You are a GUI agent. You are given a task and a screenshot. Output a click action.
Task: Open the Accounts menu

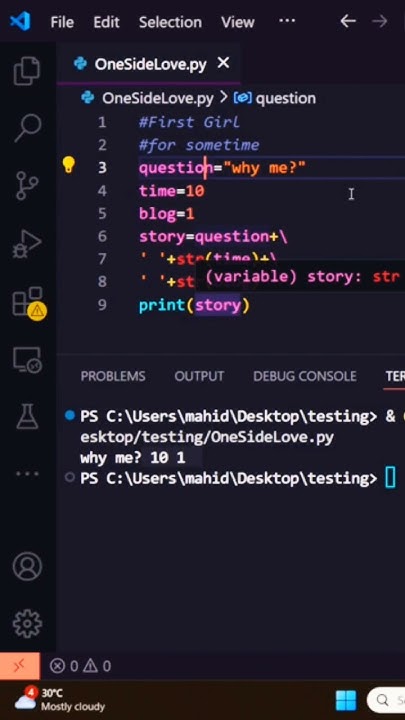click(28, 566)
